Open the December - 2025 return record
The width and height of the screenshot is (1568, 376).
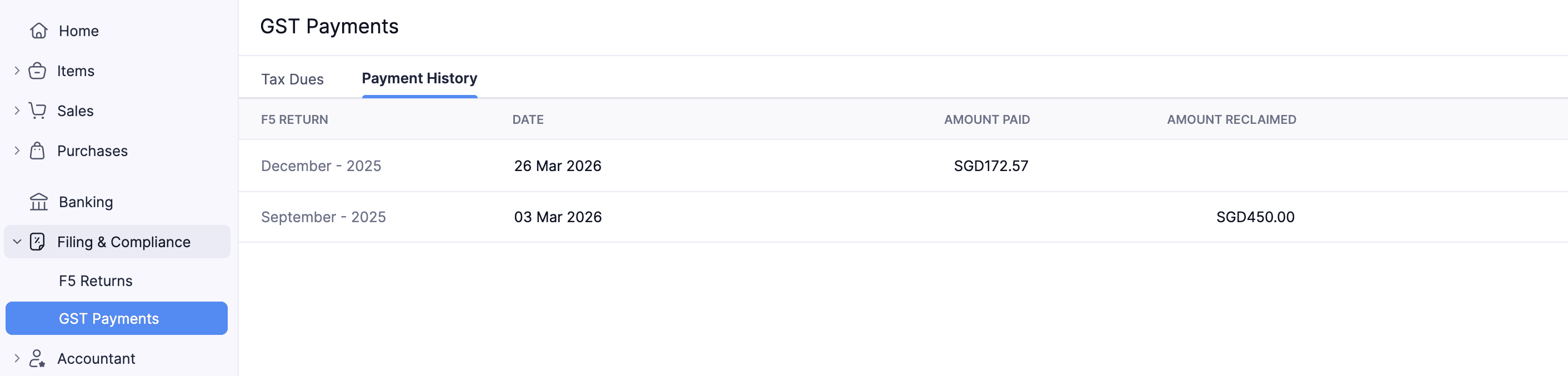click(322, 166)
